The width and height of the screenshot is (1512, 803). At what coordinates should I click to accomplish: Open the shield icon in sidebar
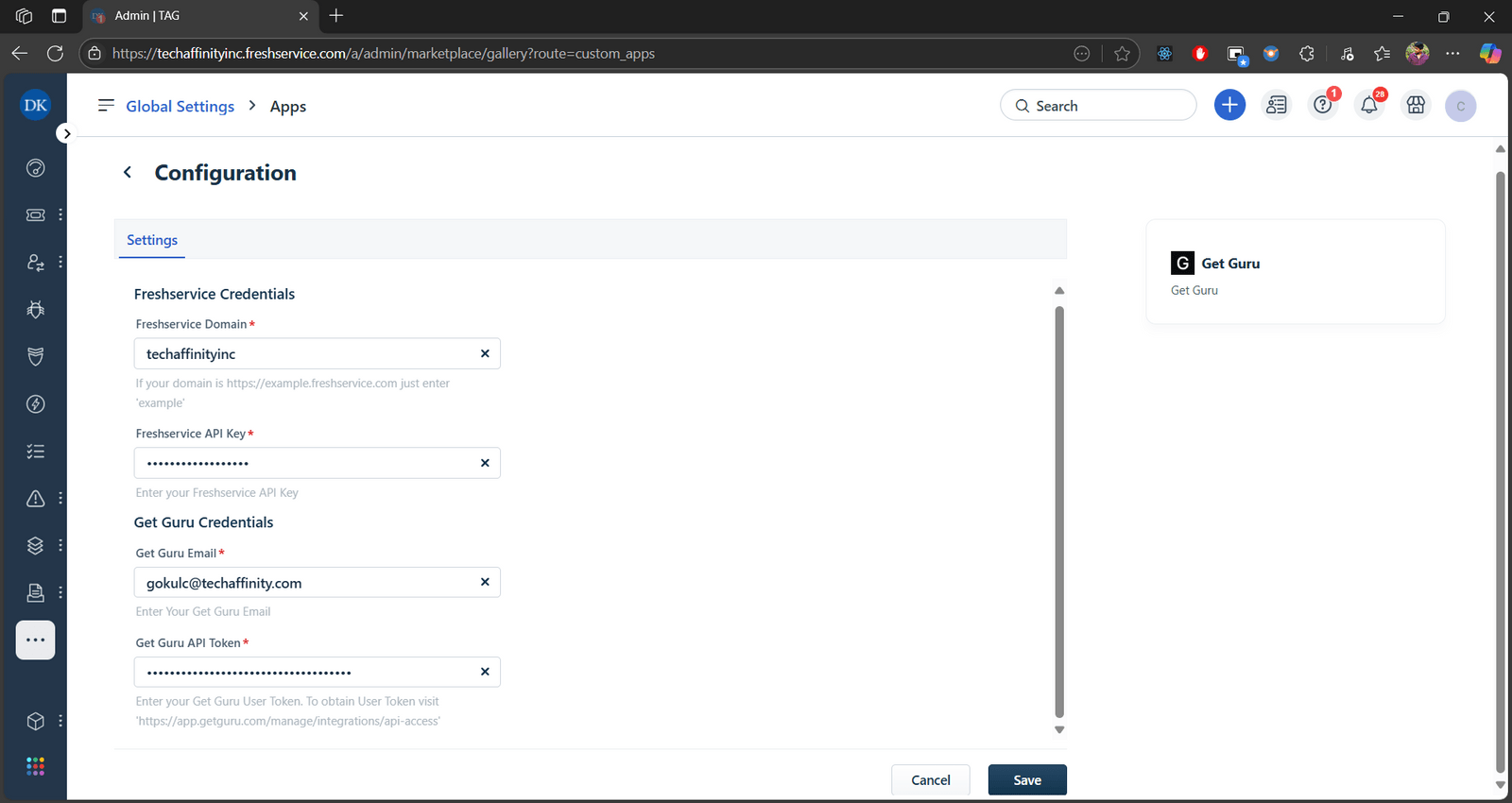point(35,356)
